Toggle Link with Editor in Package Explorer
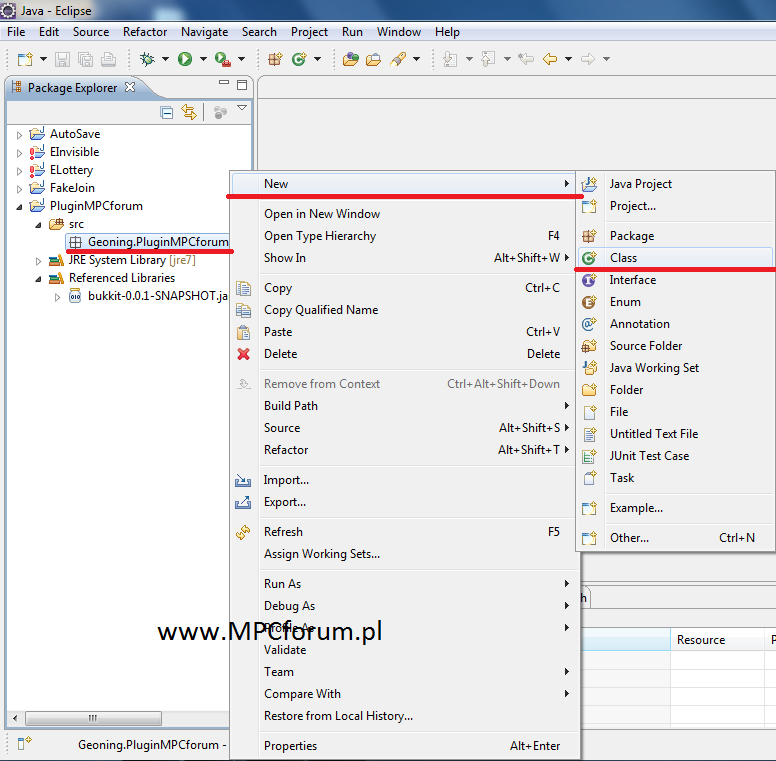The width and height of the screenshot is (776, 761). (189, 112)
